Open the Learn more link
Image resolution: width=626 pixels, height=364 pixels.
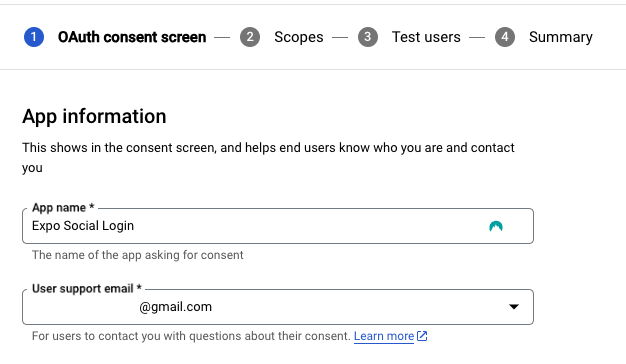tap(384, 336)
